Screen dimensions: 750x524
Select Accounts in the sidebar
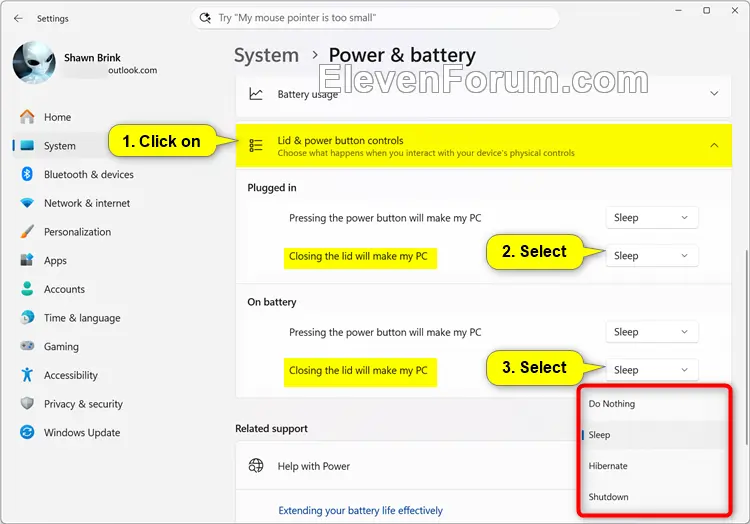coord(64,289)
